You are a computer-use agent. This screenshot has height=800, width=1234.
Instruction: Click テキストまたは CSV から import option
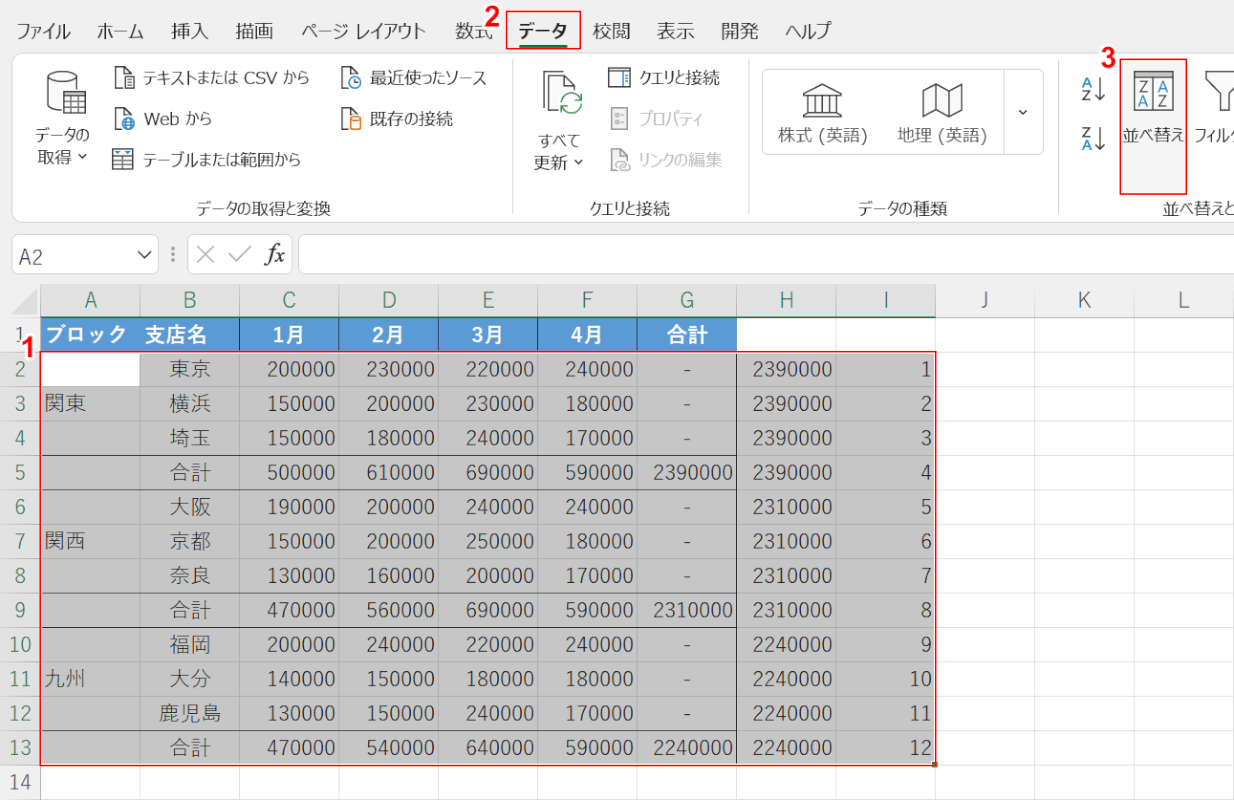pyautogui.click(x=212, y=77)
